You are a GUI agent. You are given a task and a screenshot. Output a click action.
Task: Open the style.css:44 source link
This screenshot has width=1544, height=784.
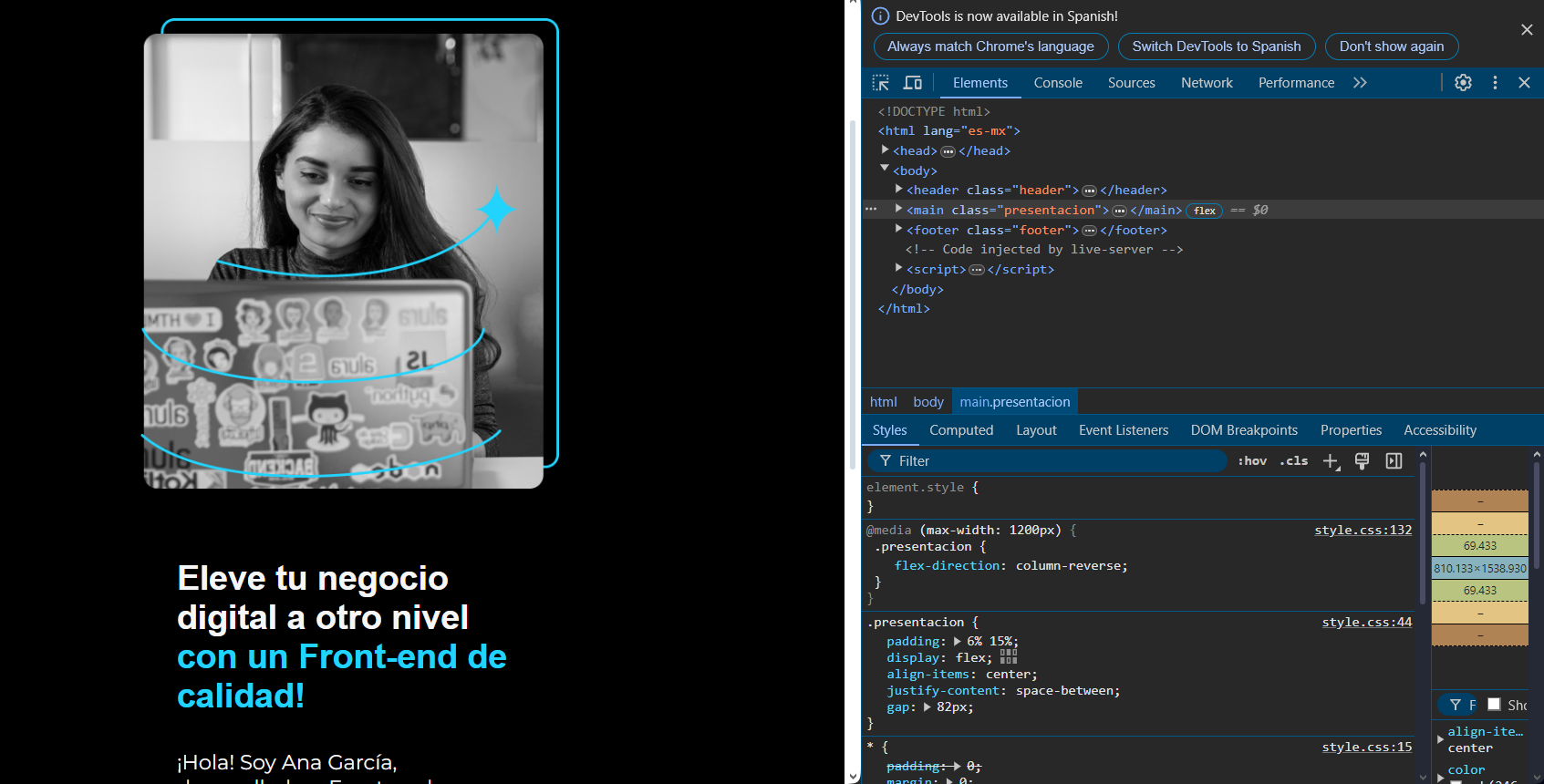[1366, 623]
